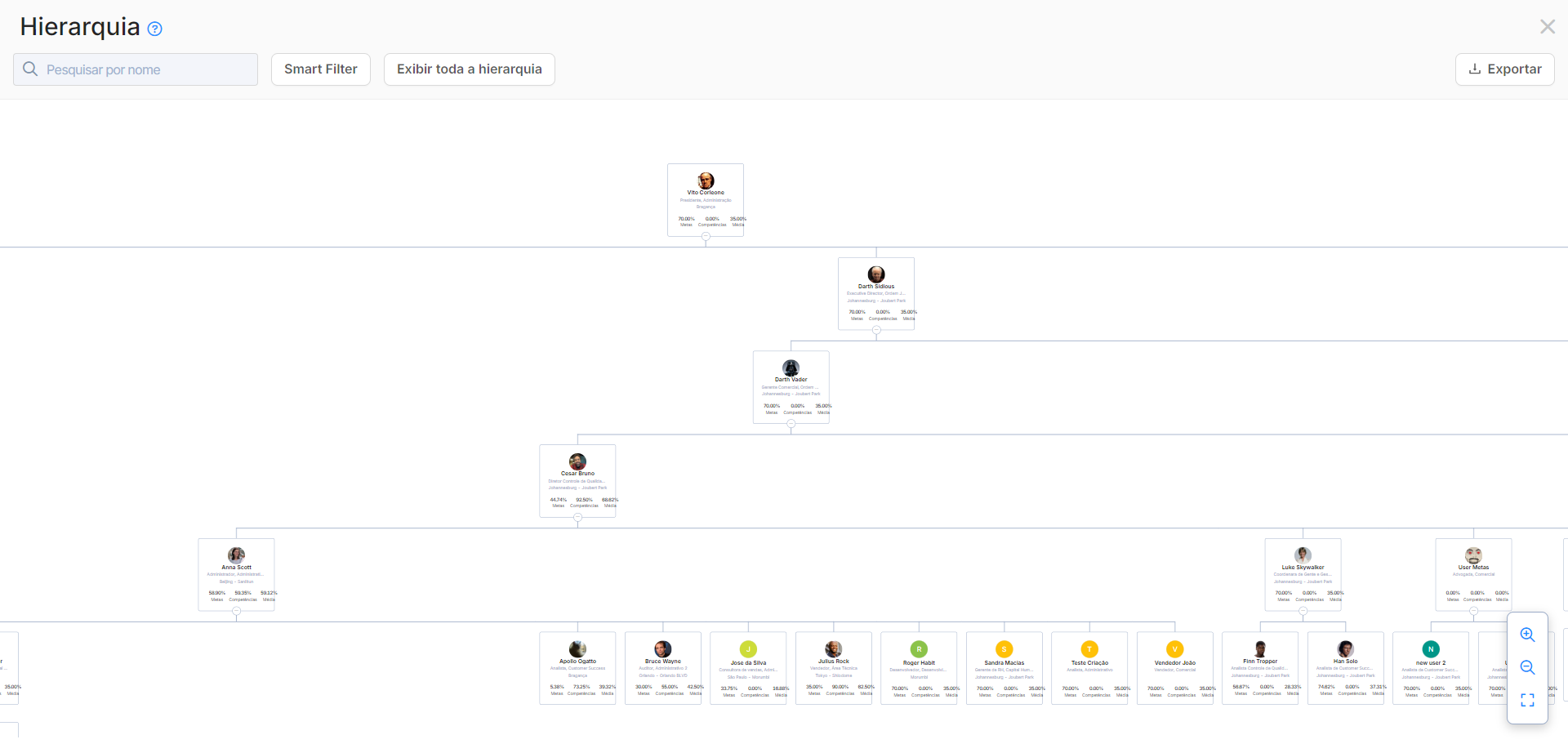1568x744 pixels.
Task: Select the Darth Vader name
Action: (791, 380)
